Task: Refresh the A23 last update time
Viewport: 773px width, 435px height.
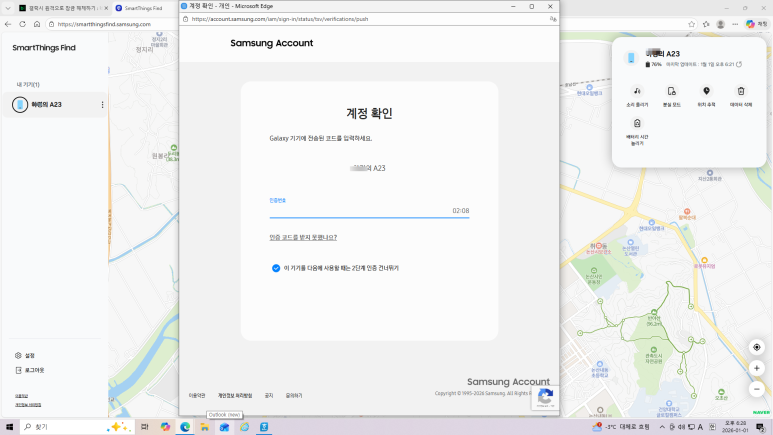Action: pyautogui.click(x=739, y=64)
